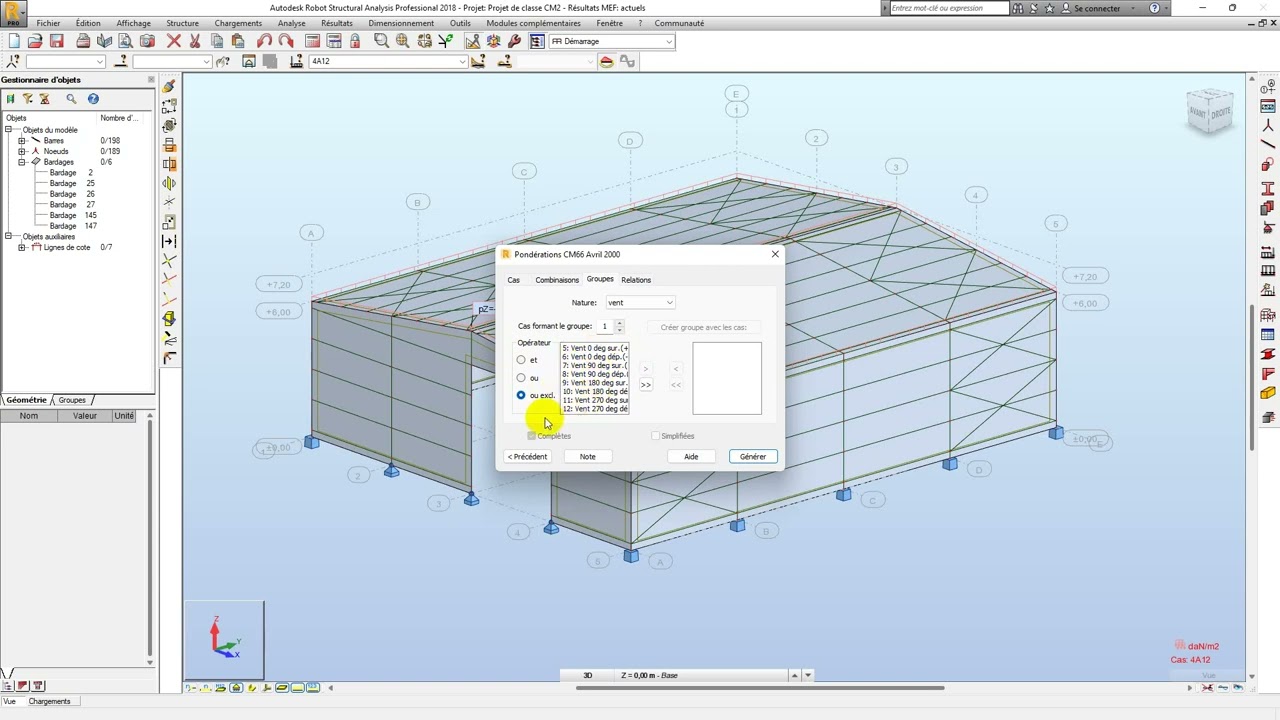Click the red deformation icon right of case selector

(607, 61)
